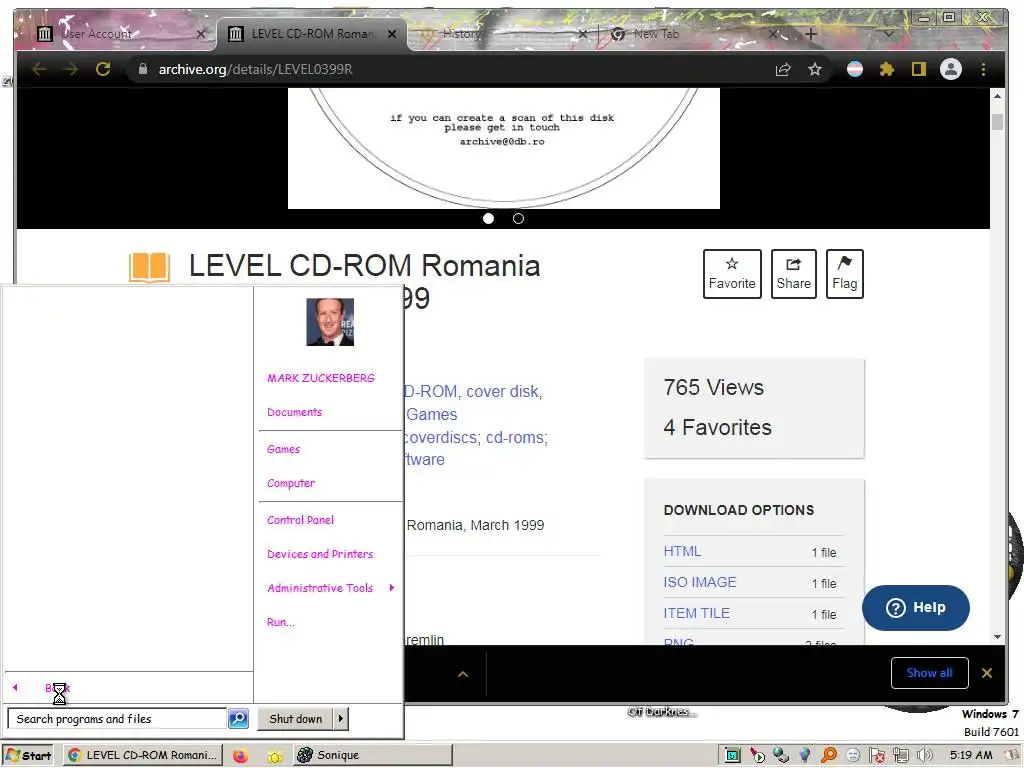Click the Games topic link
The width and height of the screenshot is (1024, 768).
pos(432,414)
